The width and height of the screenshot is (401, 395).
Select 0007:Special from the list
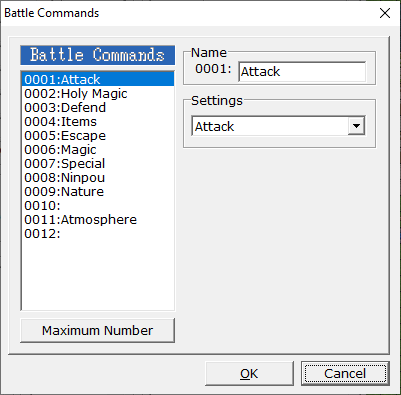coord(98,163)
